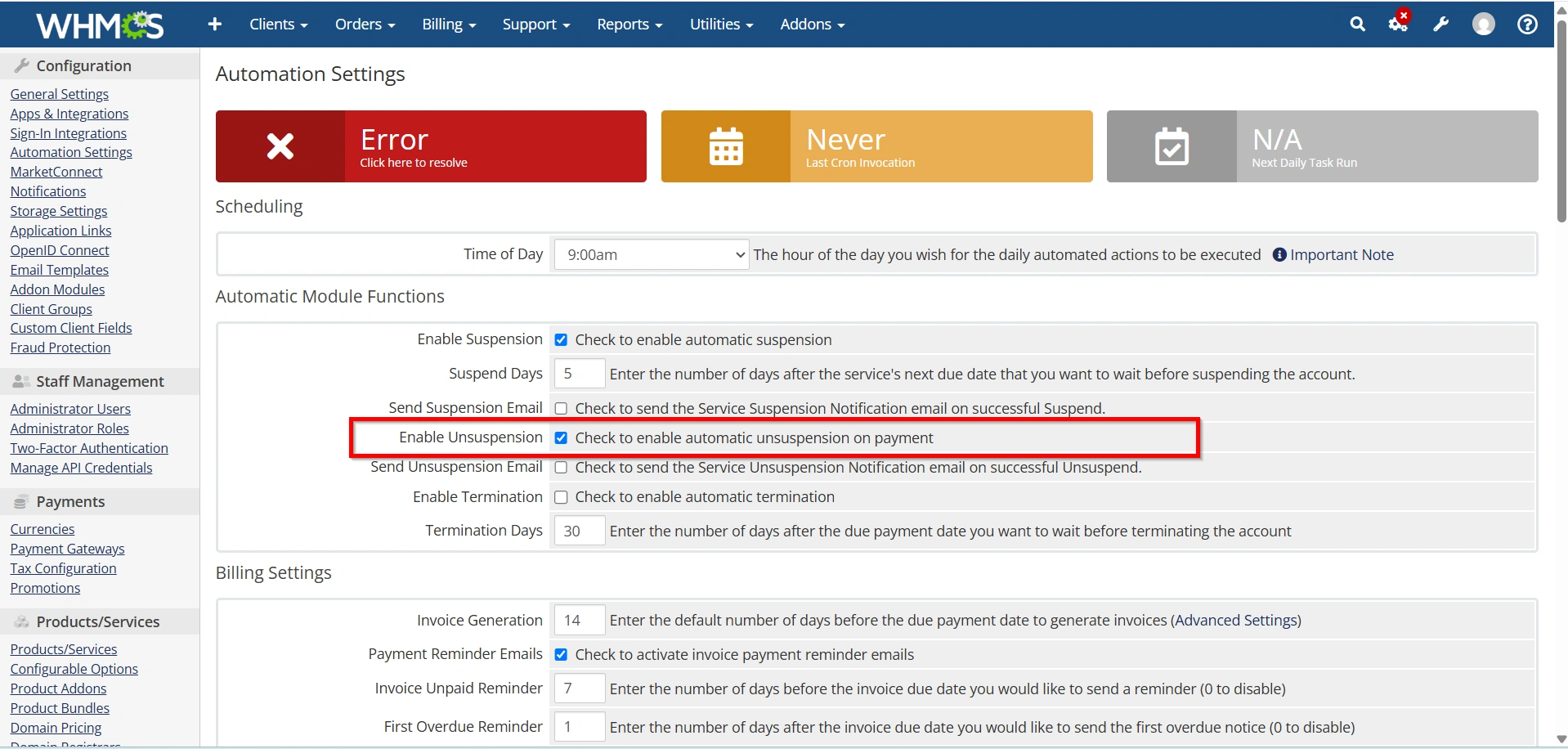This screenshot has width=1568, height=749.
Task: Open the Time of Day dropdown
Action: [652, 254]
